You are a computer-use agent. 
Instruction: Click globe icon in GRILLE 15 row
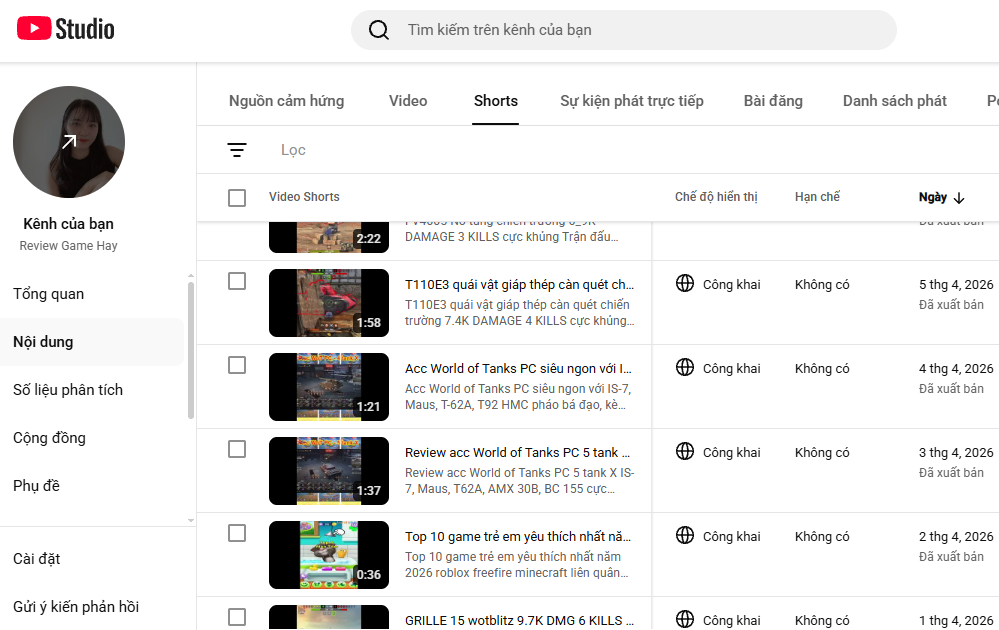685,619
